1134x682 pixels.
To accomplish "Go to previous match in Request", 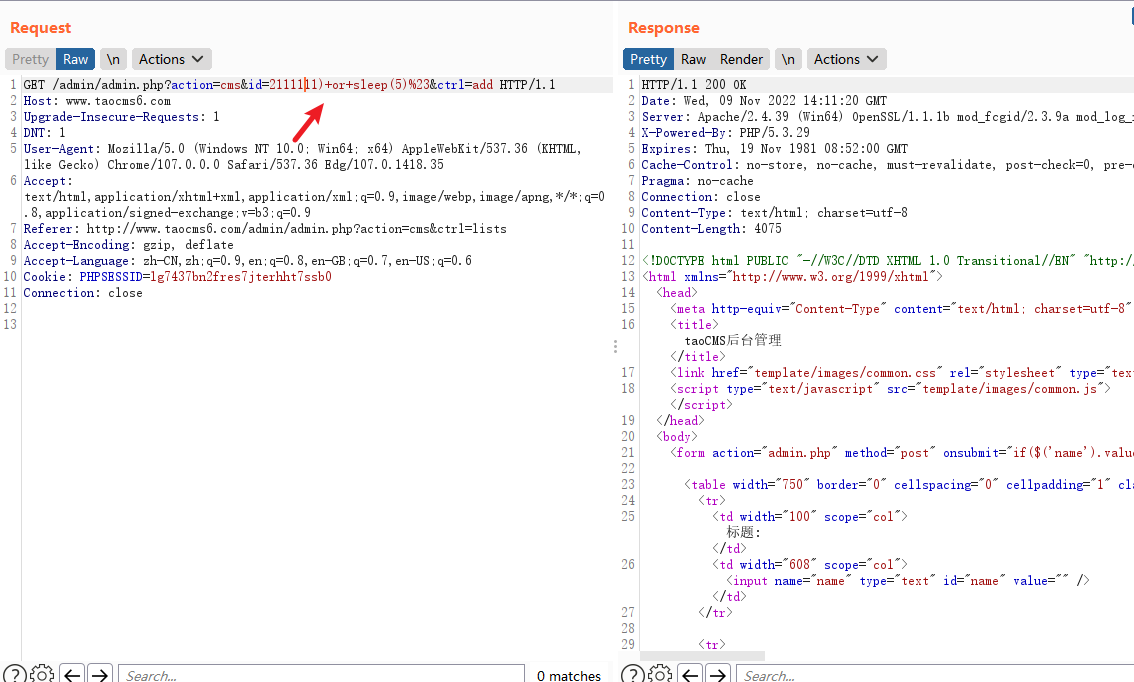I will [72, 674].
